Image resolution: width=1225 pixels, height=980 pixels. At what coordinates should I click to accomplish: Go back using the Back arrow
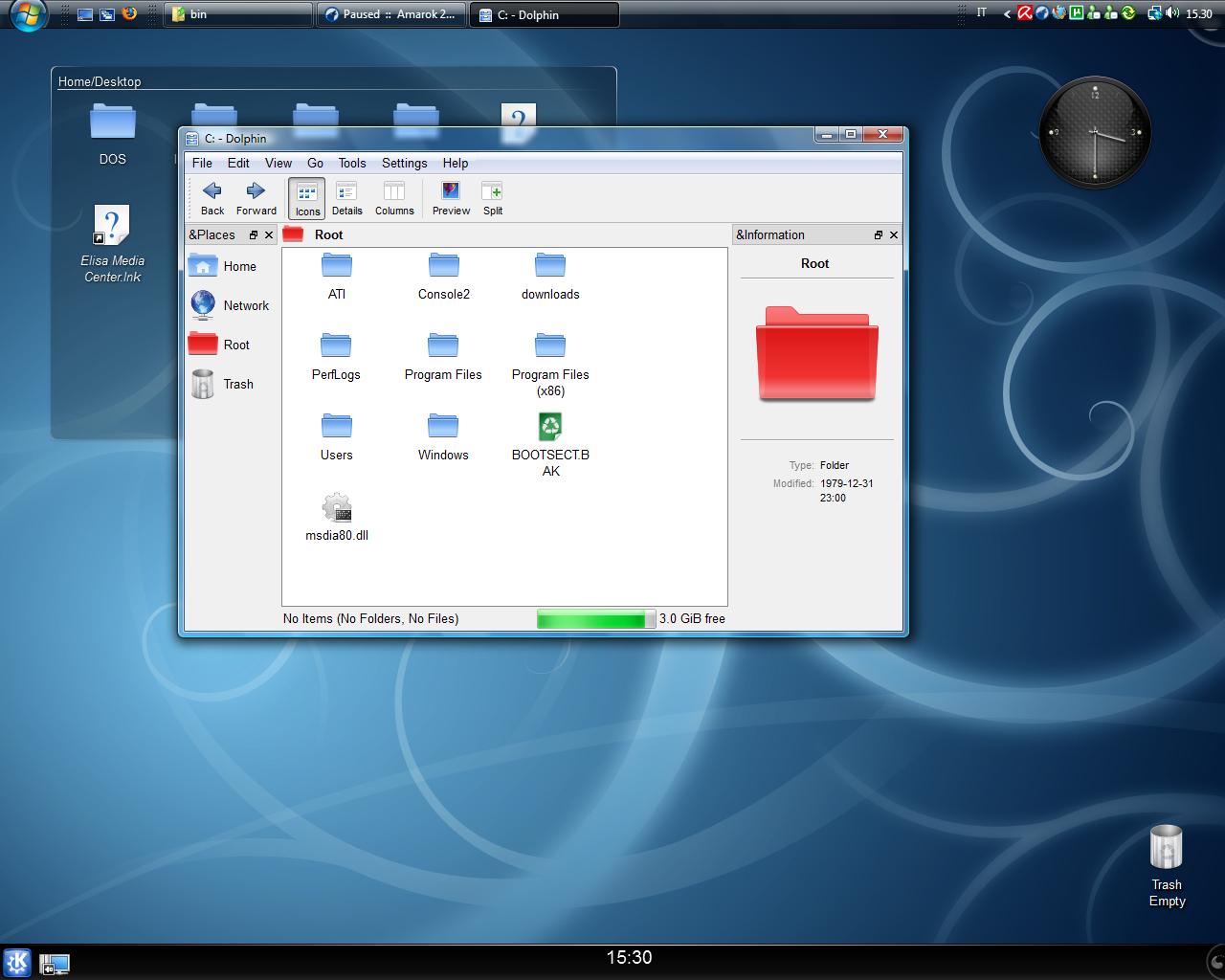(x=212, y=198)
